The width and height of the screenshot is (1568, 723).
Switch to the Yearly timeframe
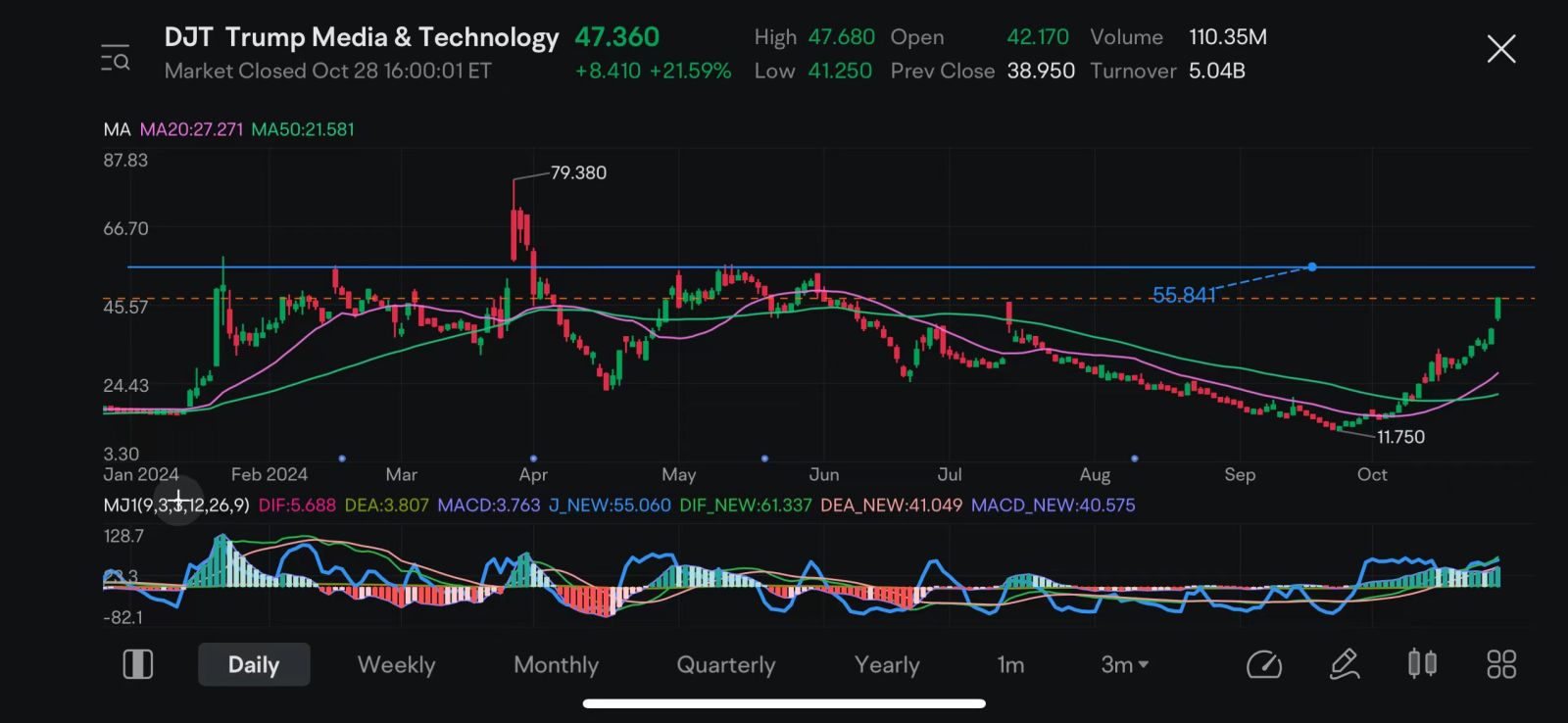click(887, 665)
